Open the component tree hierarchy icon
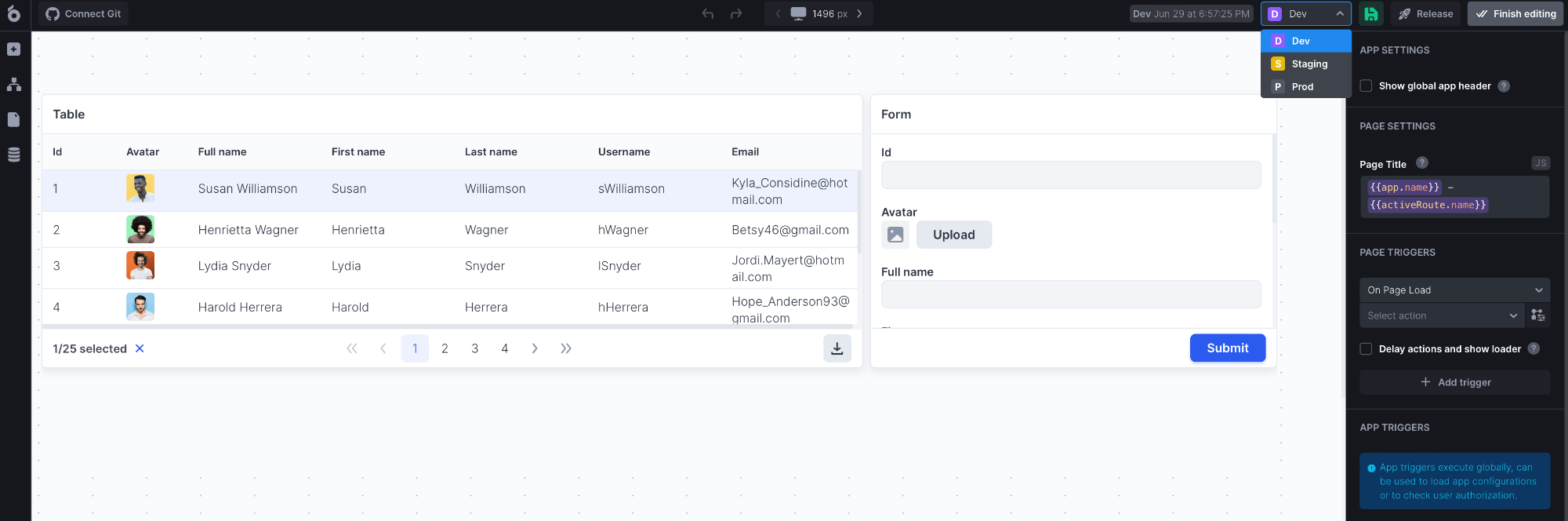Image resolution: width=1568 pixels, height=521 pixels. [x=13, y=85]
